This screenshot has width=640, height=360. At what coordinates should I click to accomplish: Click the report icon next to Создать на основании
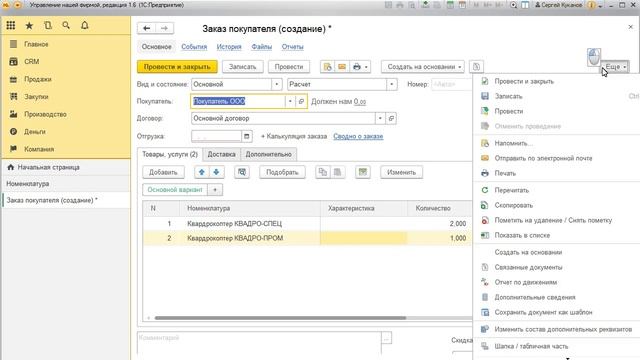click(x=476, y=67)
